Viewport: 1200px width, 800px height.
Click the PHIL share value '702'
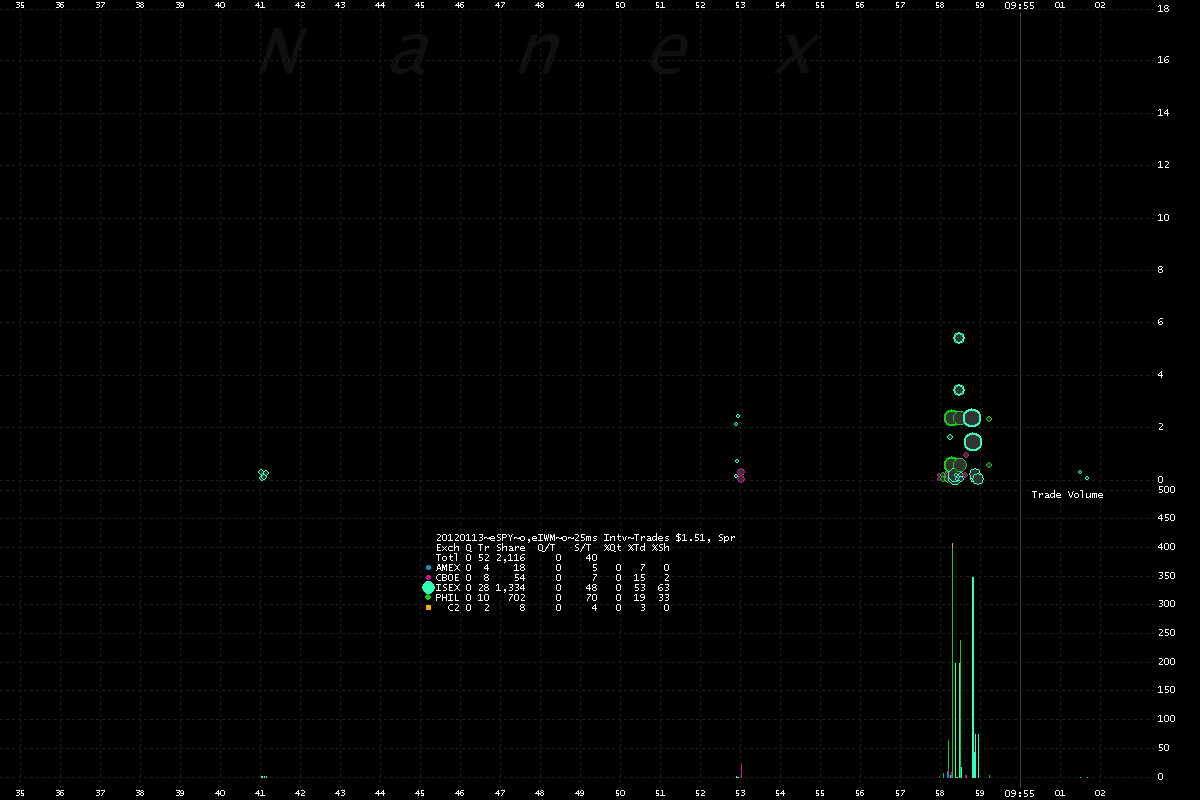tap(516, 597)
